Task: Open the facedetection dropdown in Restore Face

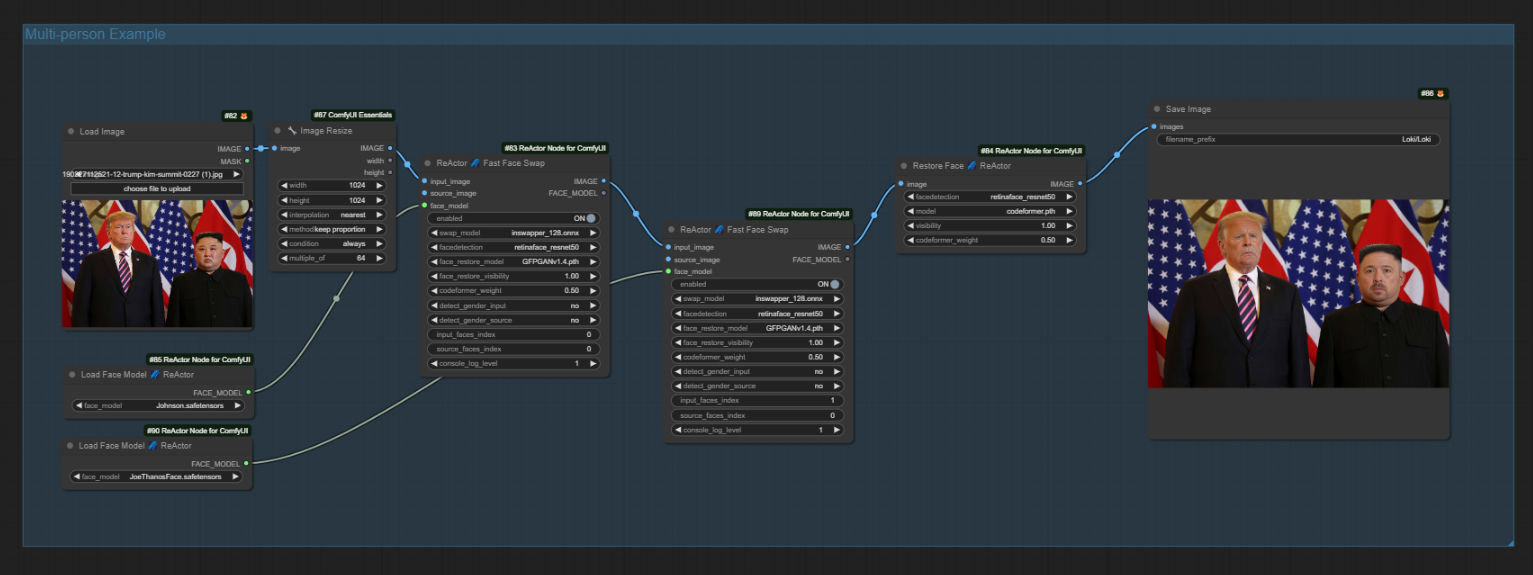Action: tap(990, 197)
